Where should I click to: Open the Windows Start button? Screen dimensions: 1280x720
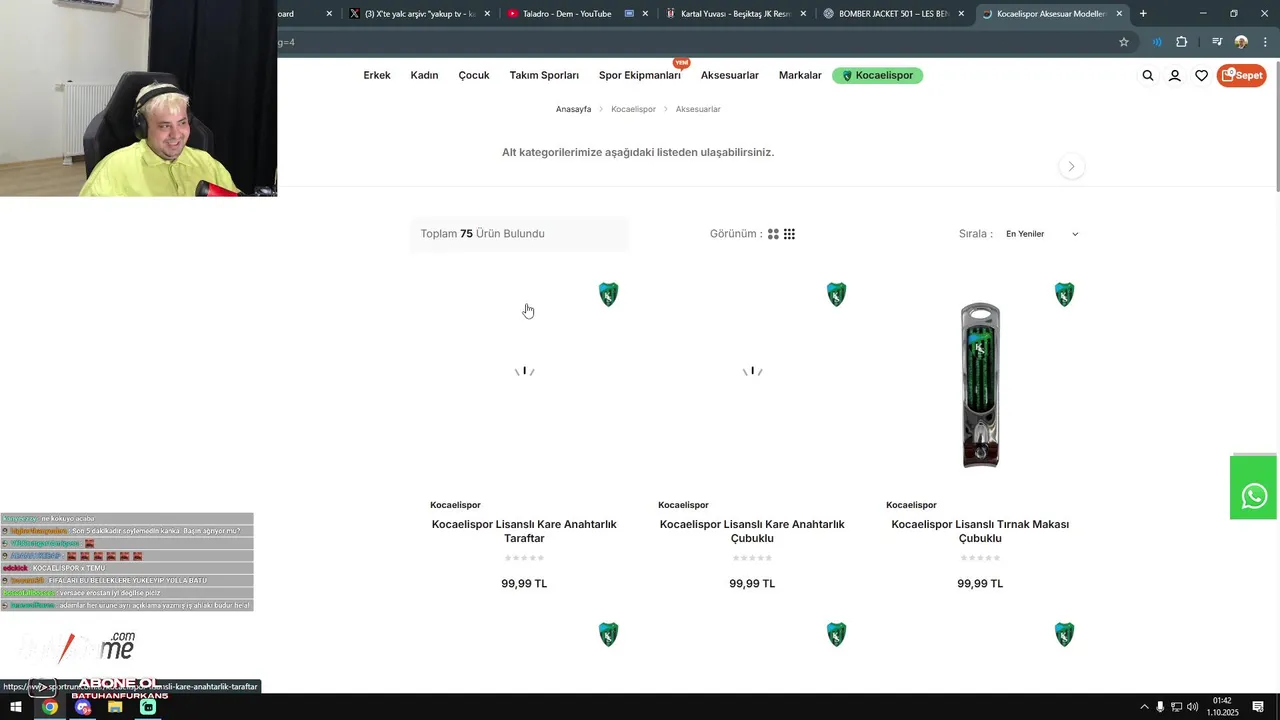point(16,707)
